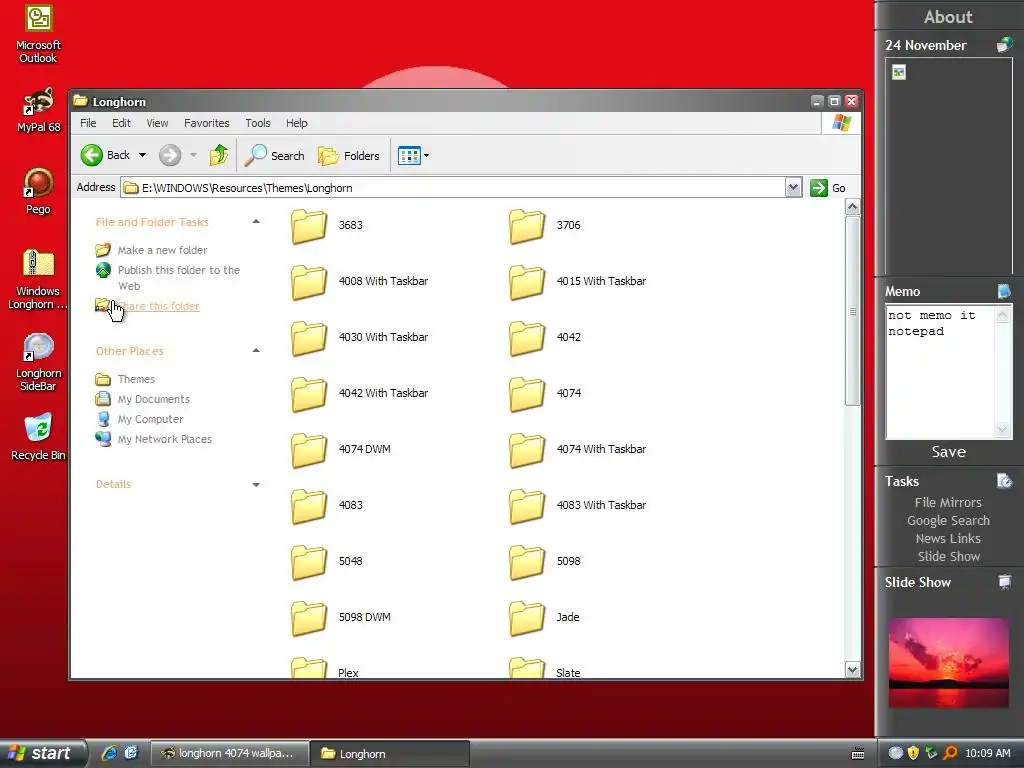Switch to longhorn 4074 wallpaper taskbar button
The width and height of the screenshot is (1024, 768).
click(229, 753)
